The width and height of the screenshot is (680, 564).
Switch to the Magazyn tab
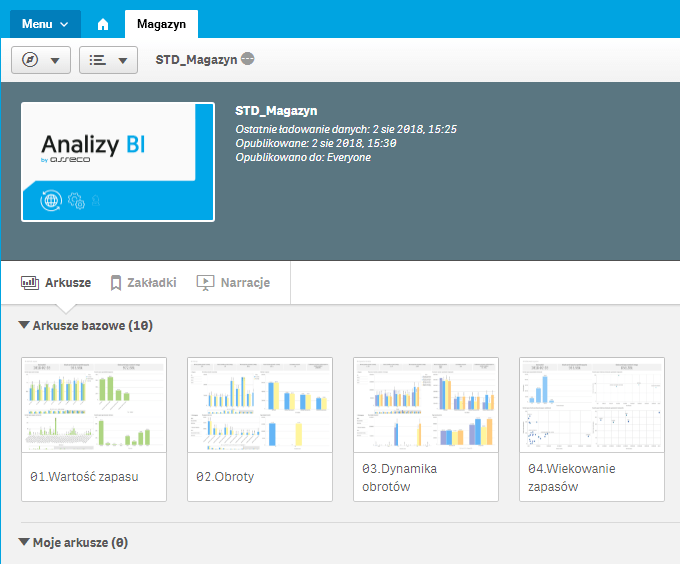[x=161, y=24]
